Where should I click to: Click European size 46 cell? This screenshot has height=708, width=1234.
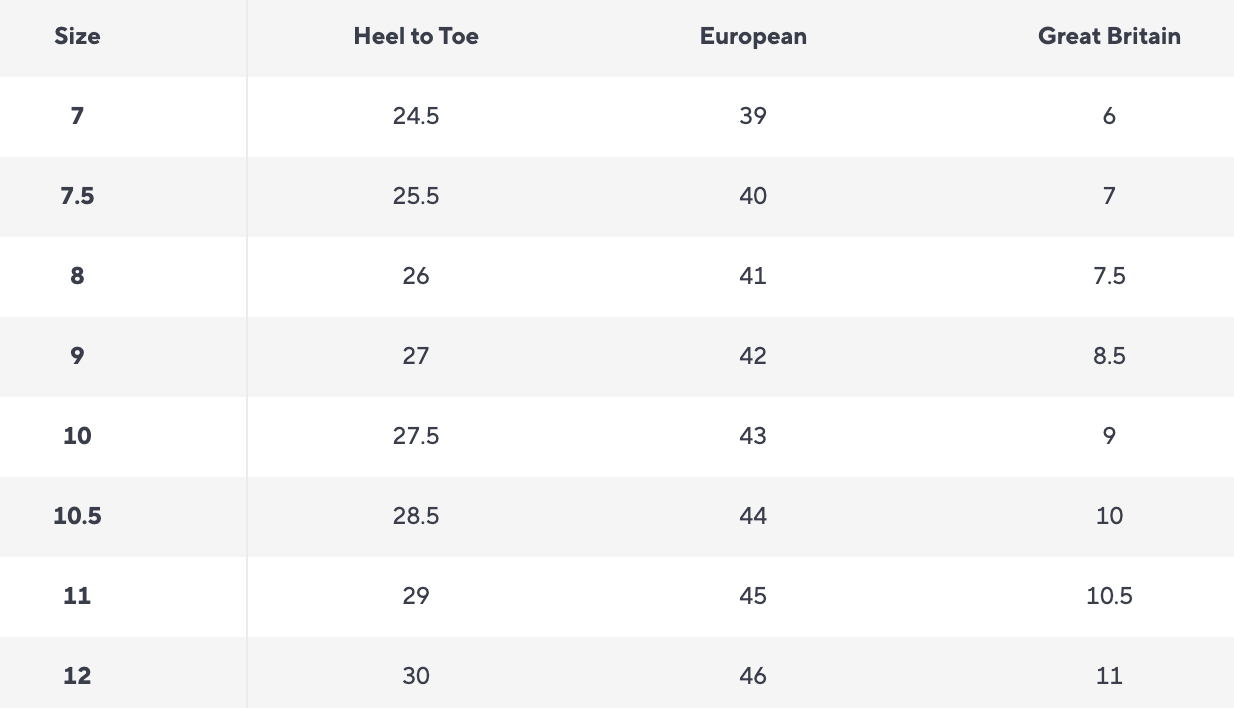click(x=753, y=676)
